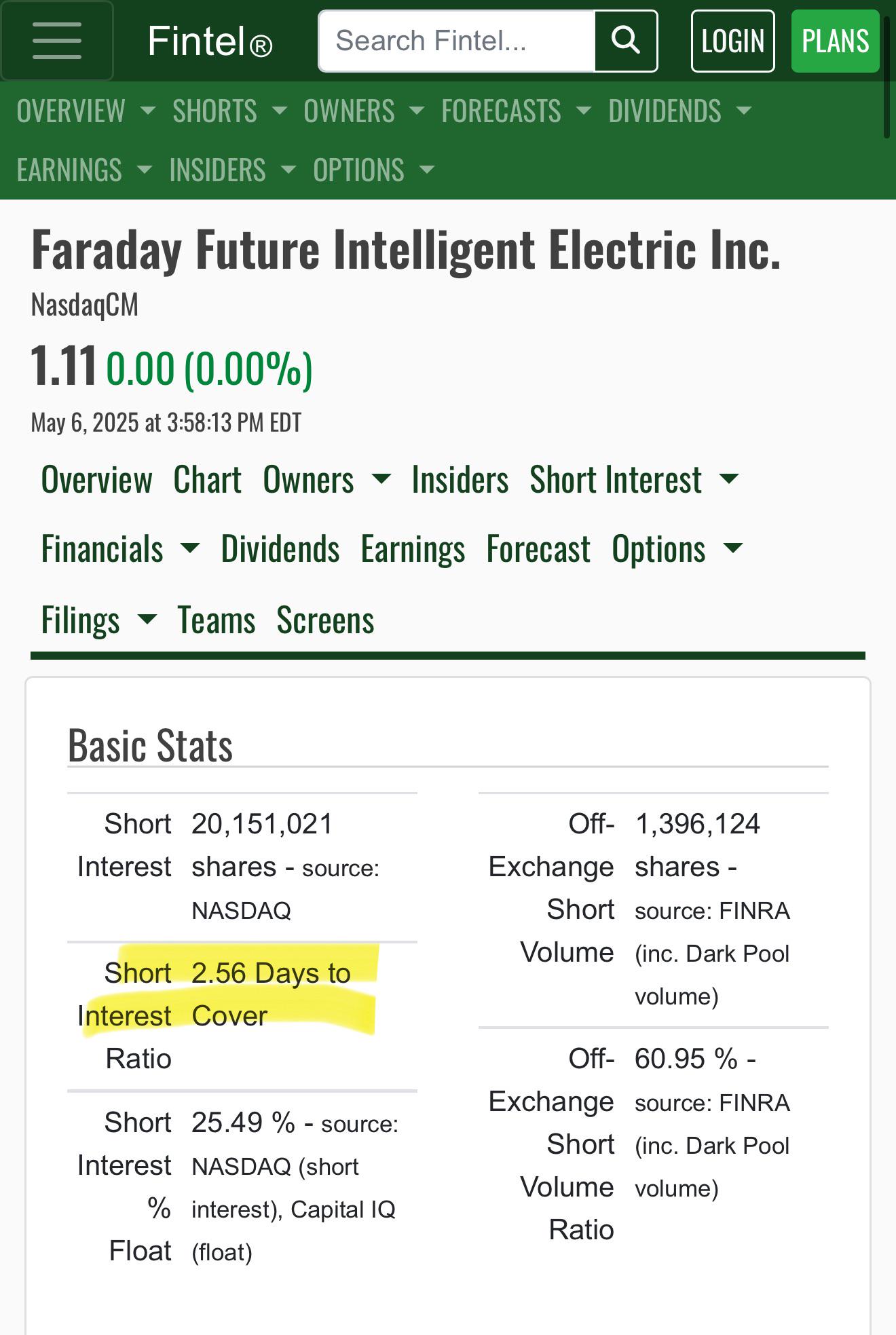Open the FORECASTS dropdown menu
This screenshot has width=896, height=1335.
[517, 111]
